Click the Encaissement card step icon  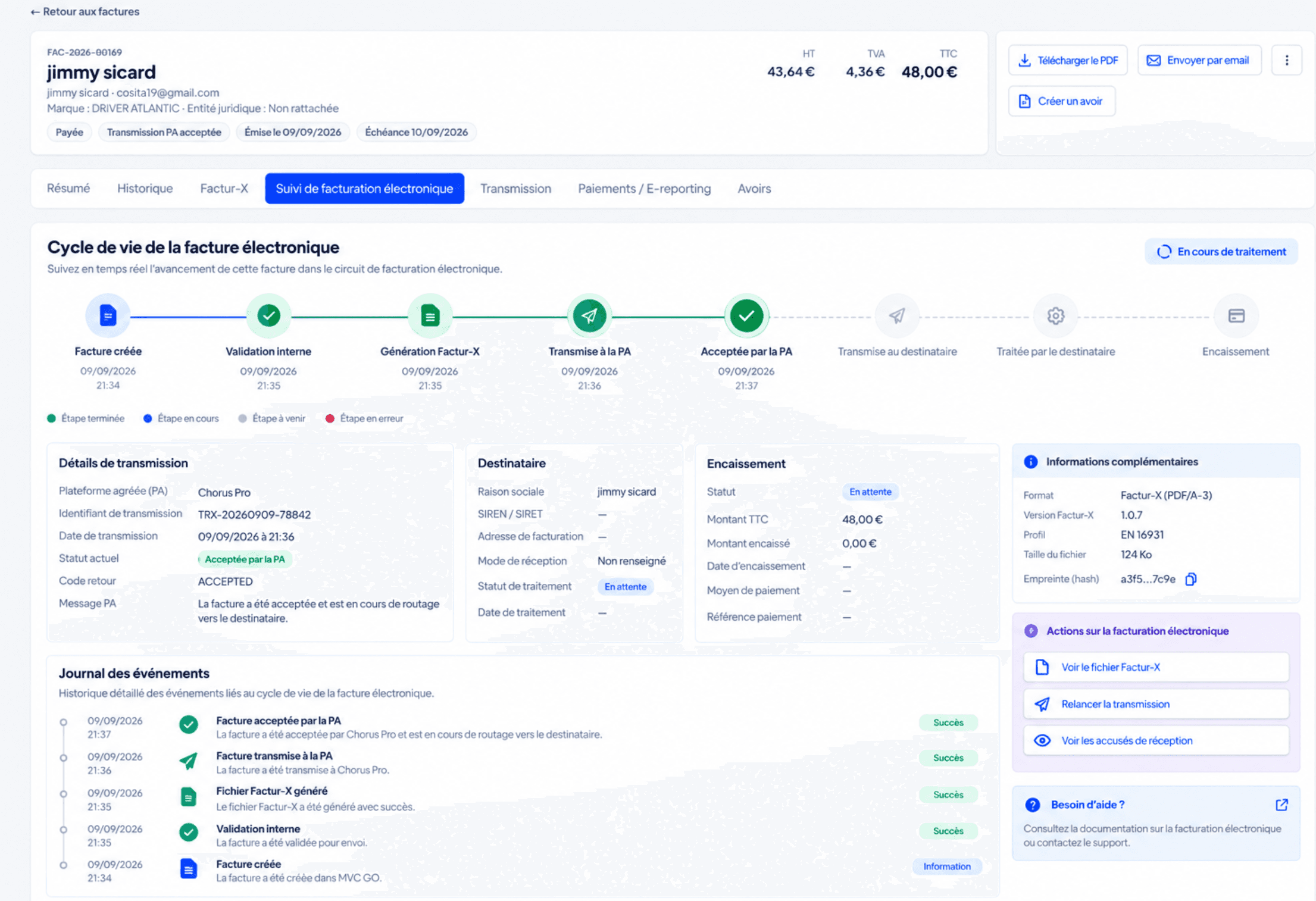coord(1236,315)
